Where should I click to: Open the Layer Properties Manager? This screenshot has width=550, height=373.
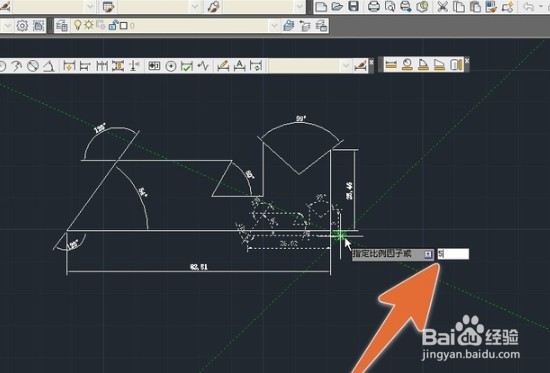tap(62, 26)
